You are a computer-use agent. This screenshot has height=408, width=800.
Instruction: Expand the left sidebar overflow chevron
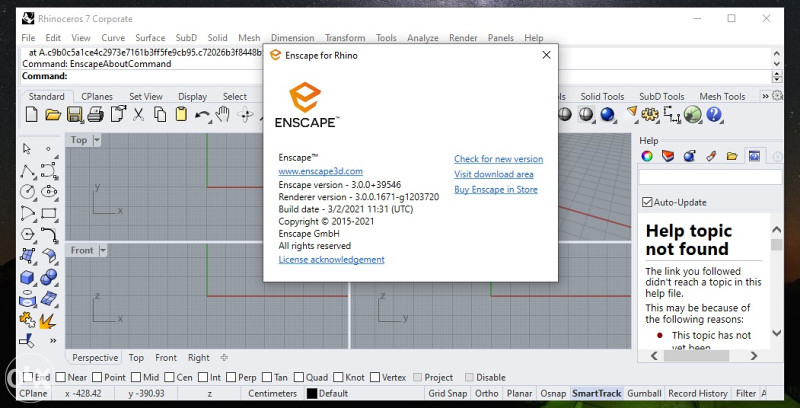tap(53, 341)
